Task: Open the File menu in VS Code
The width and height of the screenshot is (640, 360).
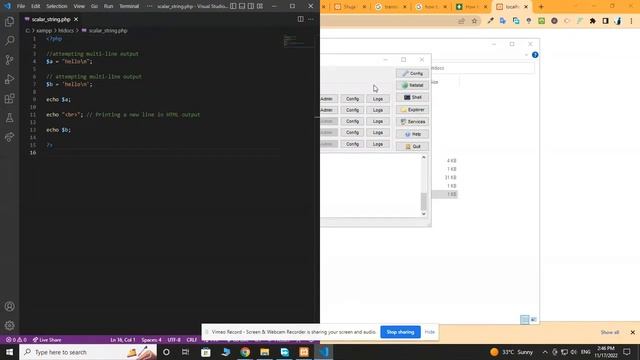Action: tap(21, 6)
